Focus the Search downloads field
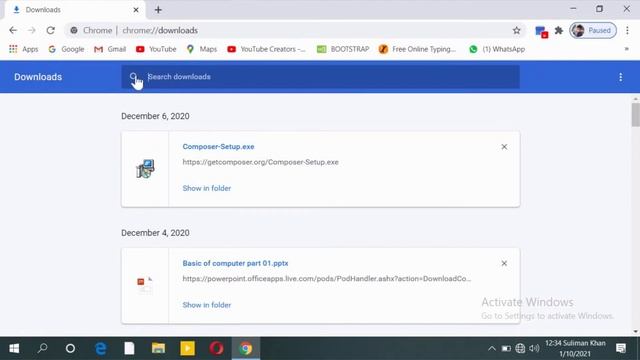This screenshot has width=640, height=360. (320, 77)
